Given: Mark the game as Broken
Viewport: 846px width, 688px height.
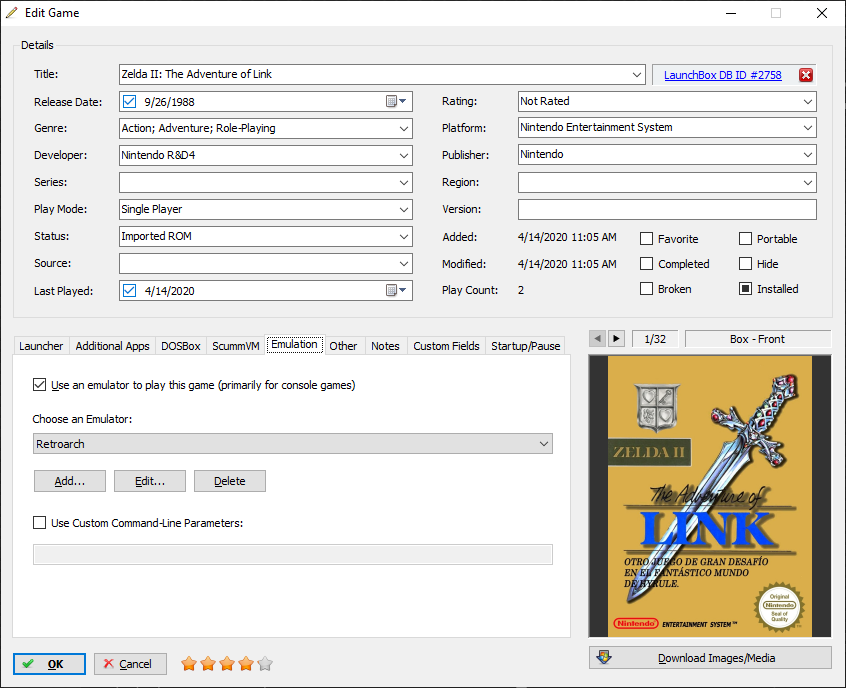Looking at the screenshot, I should pos(646,289).
